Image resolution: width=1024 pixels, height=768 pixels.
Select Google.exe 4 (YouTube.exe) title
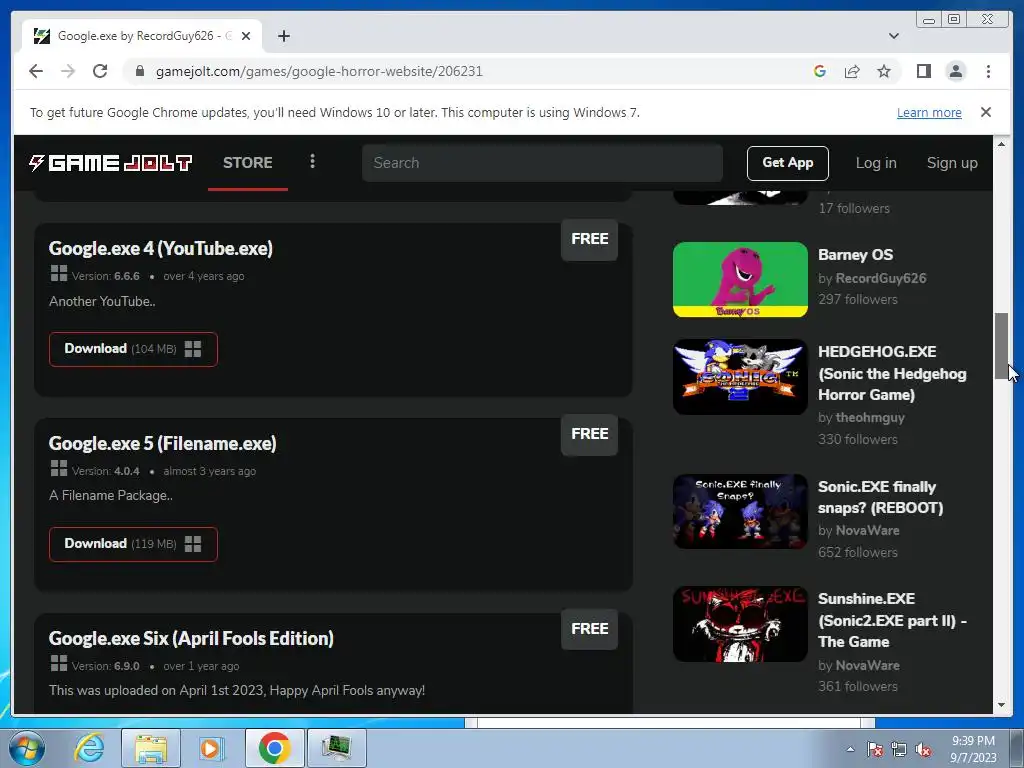[x=161, y=248]
